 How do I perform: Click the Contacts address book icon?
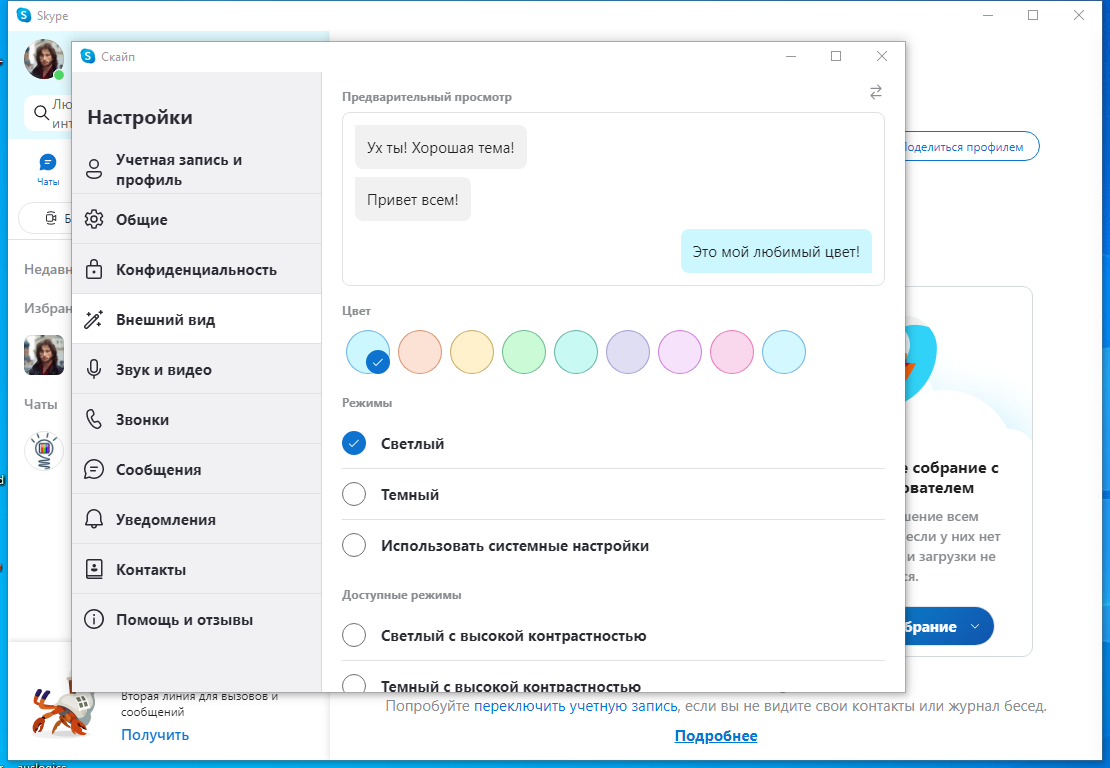pos(93,569)
